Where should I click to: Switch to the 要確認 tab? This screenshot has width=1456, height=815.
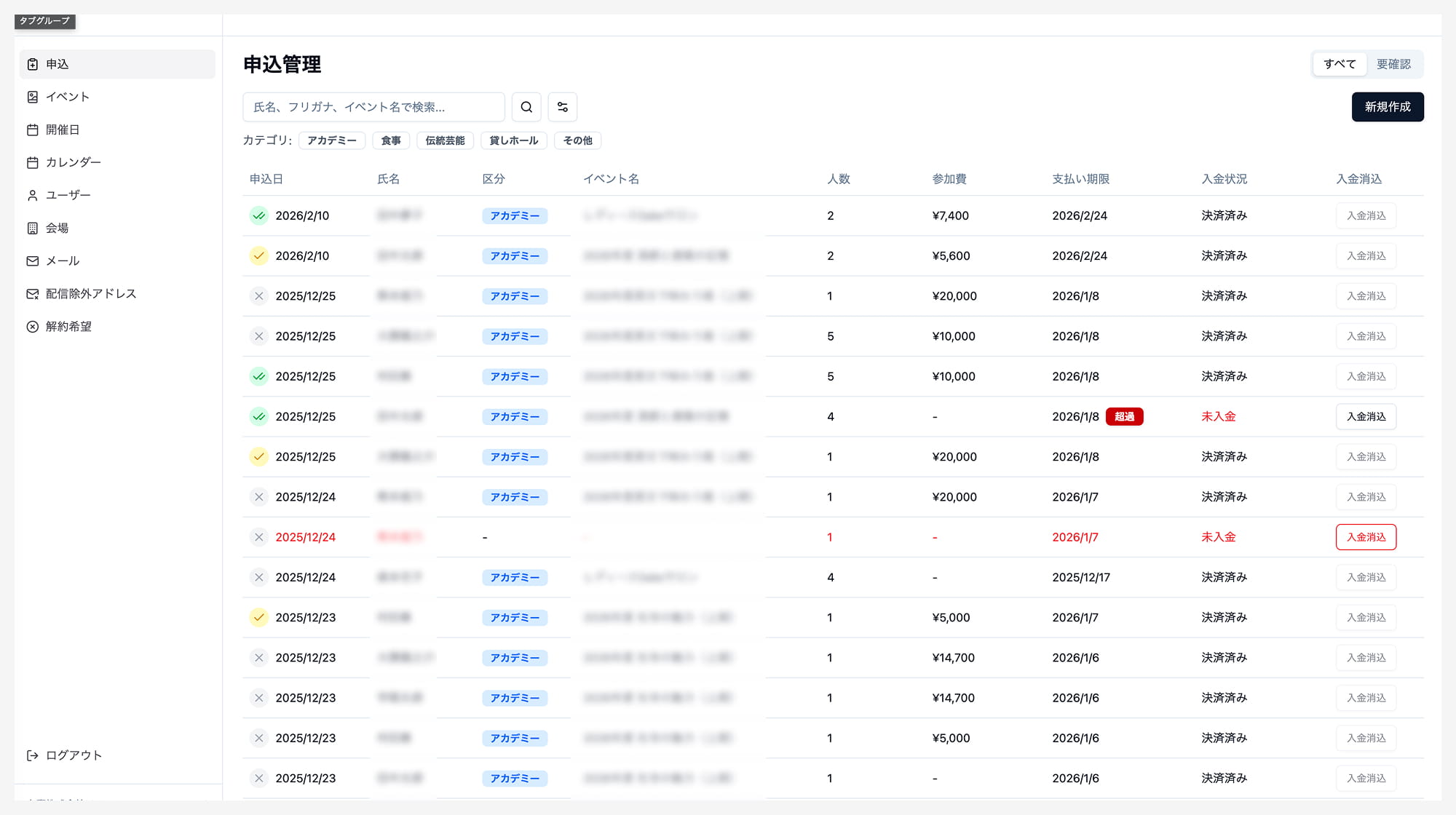[x=1393, y=64]
